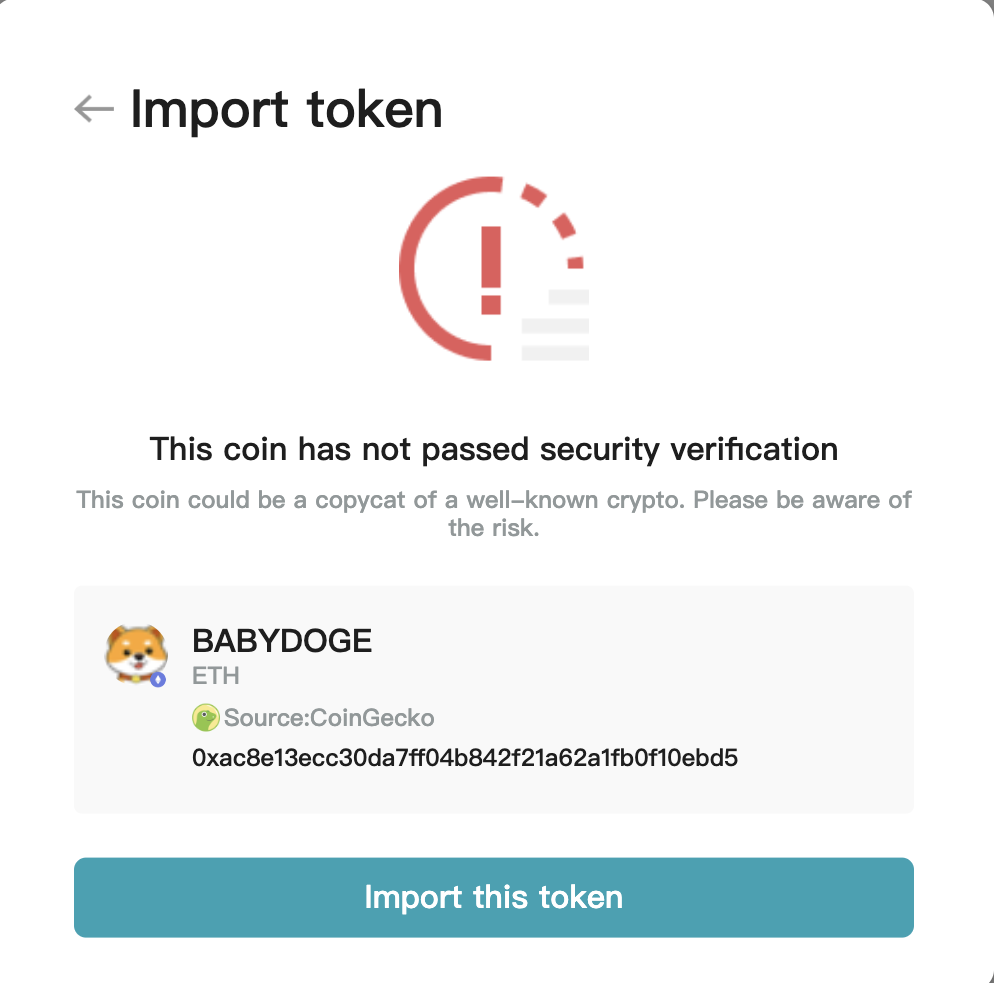Click the back arrow beside Import token
This screenshot has height=983, width=994.
94,108
